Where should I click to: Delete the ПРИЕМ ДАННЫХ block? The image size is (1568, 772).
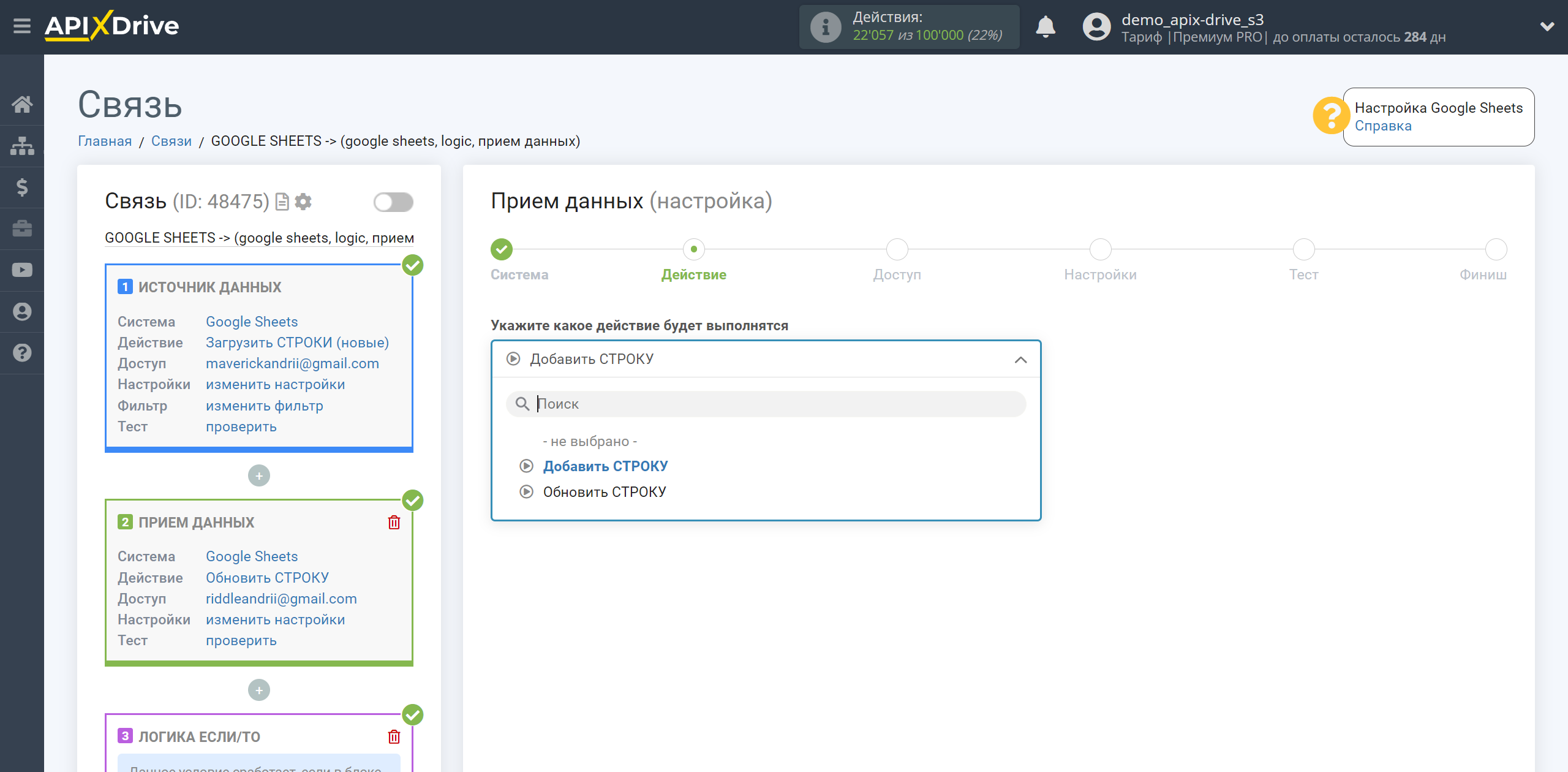pos(394,522)
